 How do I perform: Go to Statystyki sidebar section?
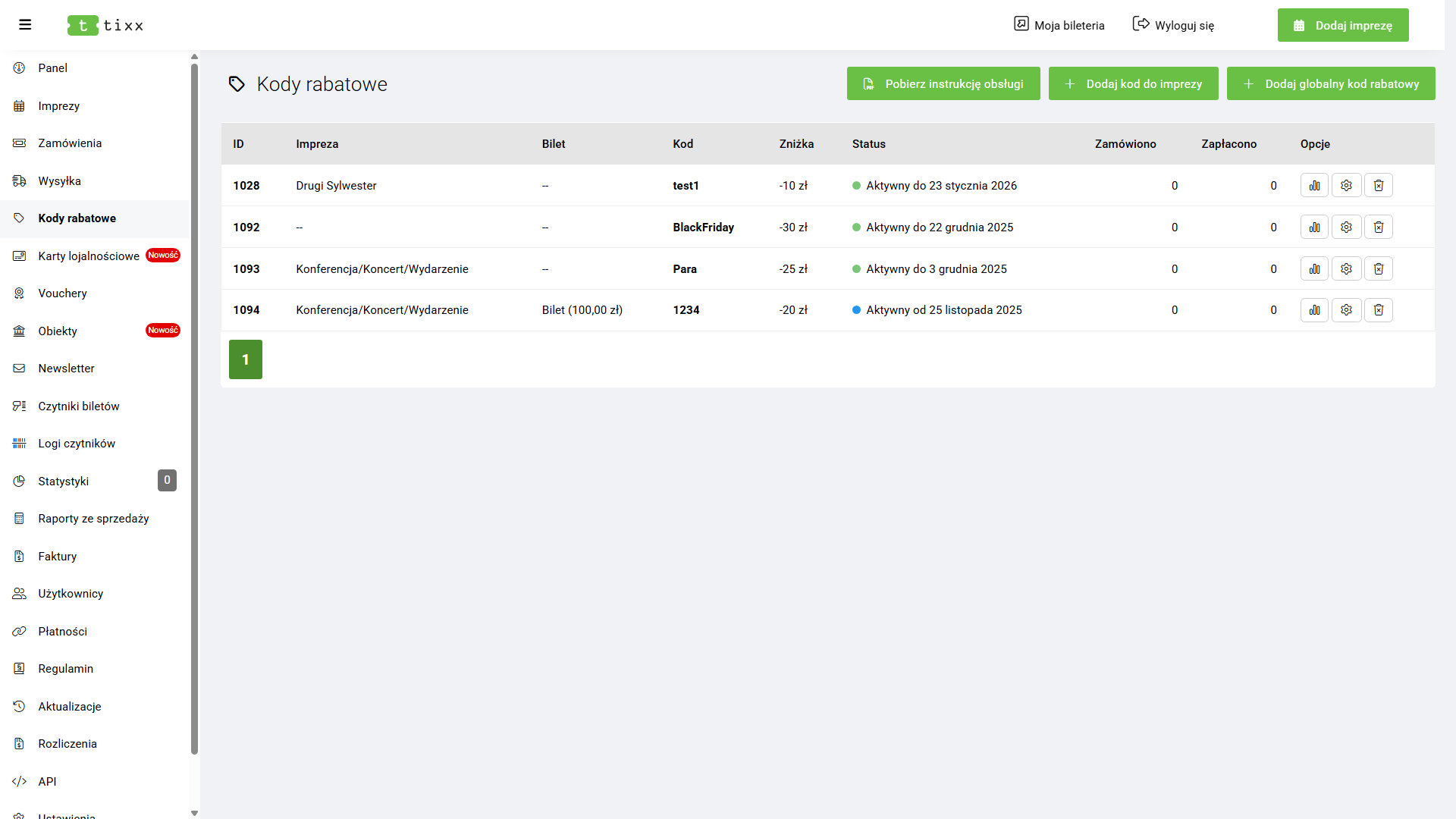(x=64, y=482)
